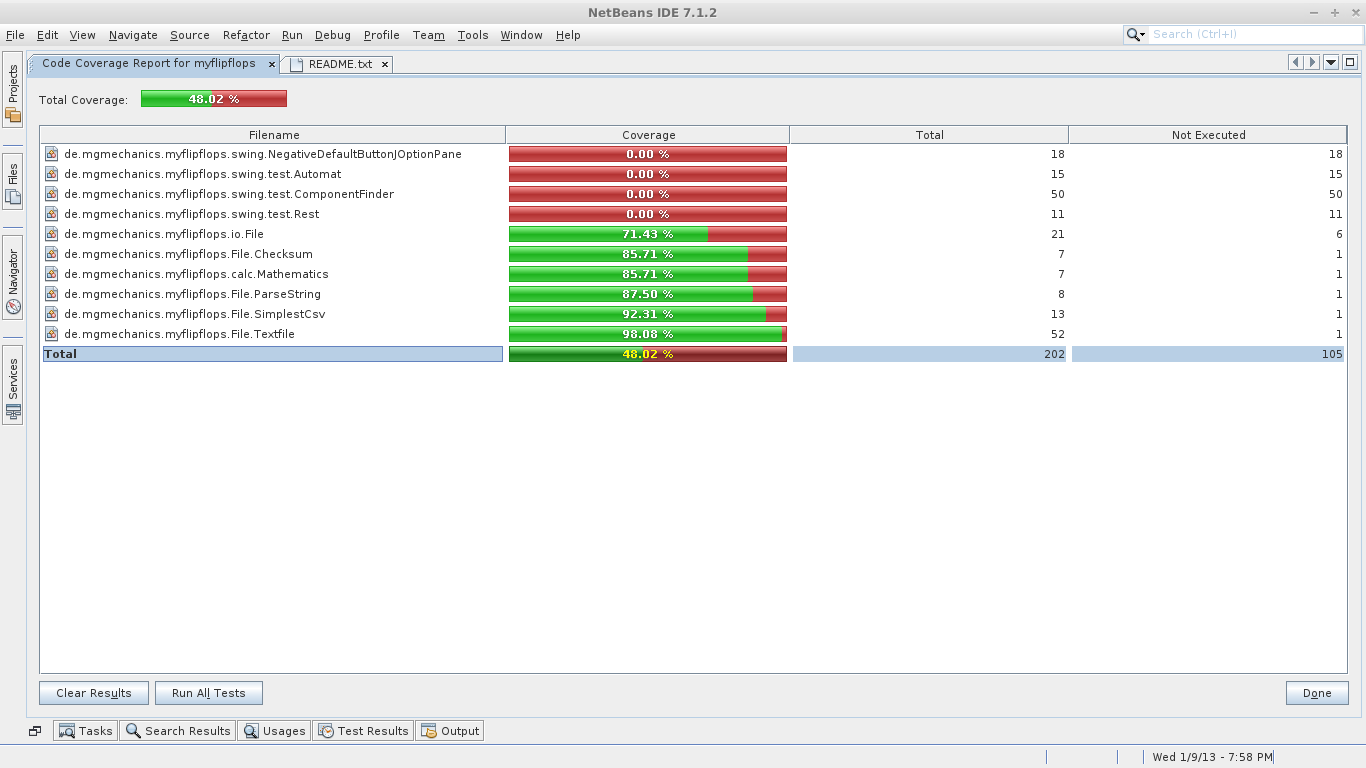The height and width of the screenshot is (768, 1366).
Task: Show opened documents list dropdown
Action: tap(1331, 62)
